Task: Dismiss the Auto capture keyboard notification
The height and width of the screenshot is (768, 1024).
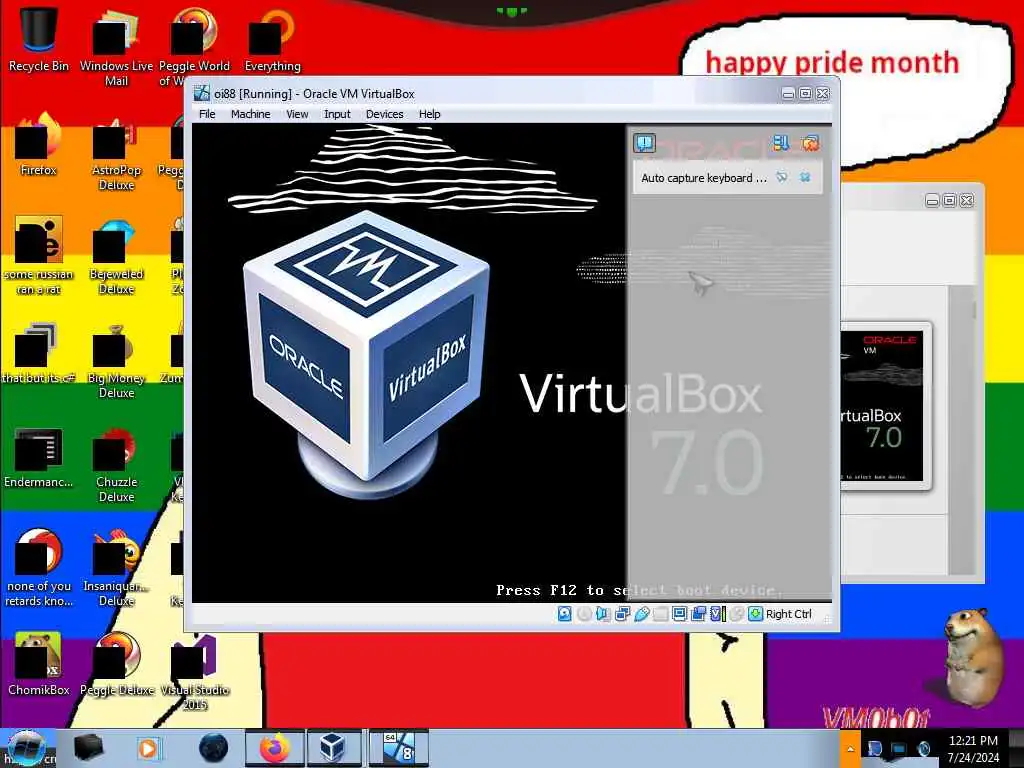Action: (x=805, y=177)
